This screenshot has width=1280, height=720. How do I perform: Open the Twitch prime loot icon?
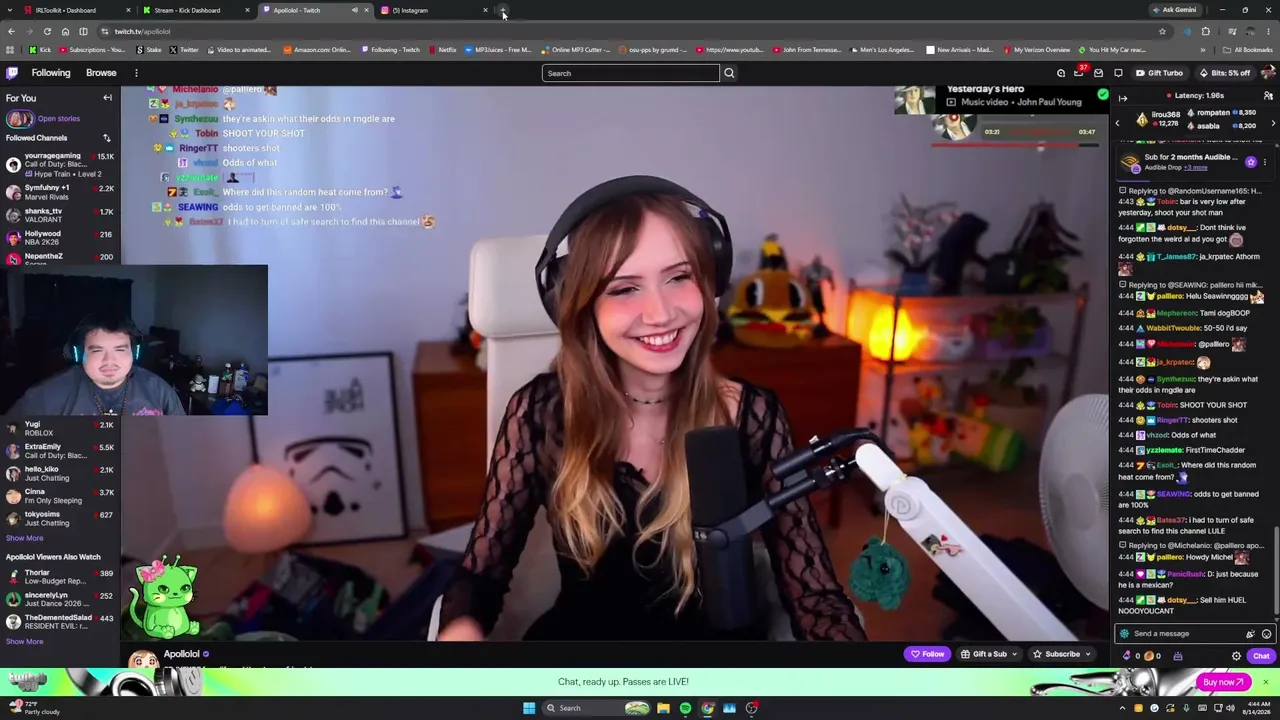point(1061,73)
